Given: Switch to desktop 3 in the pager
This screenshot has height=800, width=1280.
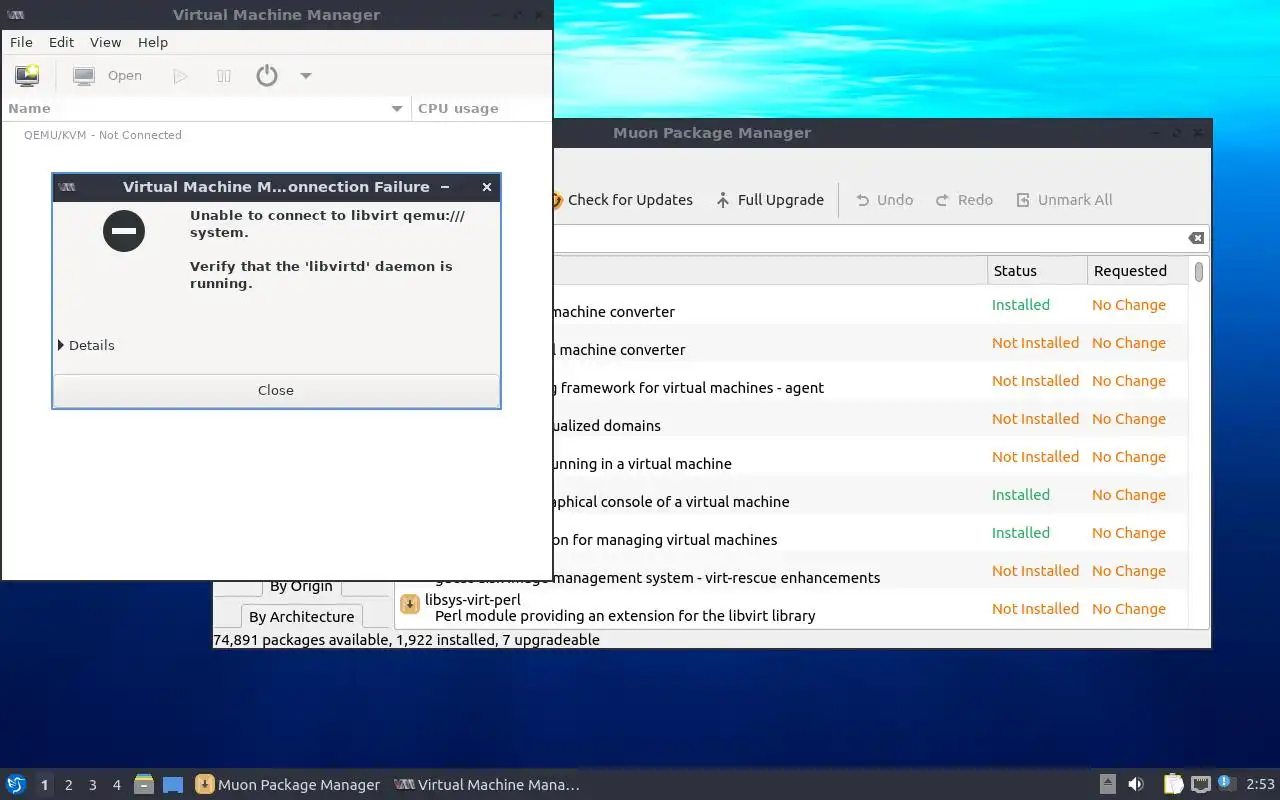Looking at the screenshot, I should [92, 785].
